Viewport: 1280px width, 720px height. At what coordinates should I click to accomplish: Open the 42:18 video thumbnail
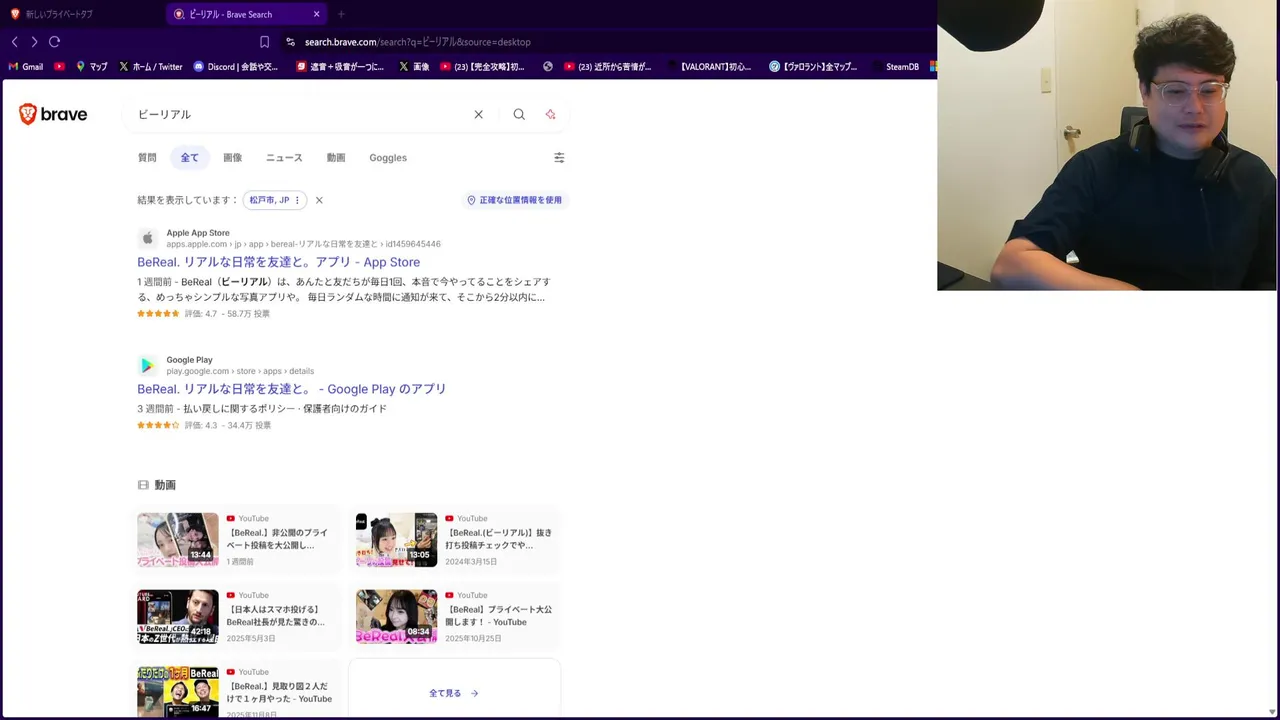coord(178,617)
